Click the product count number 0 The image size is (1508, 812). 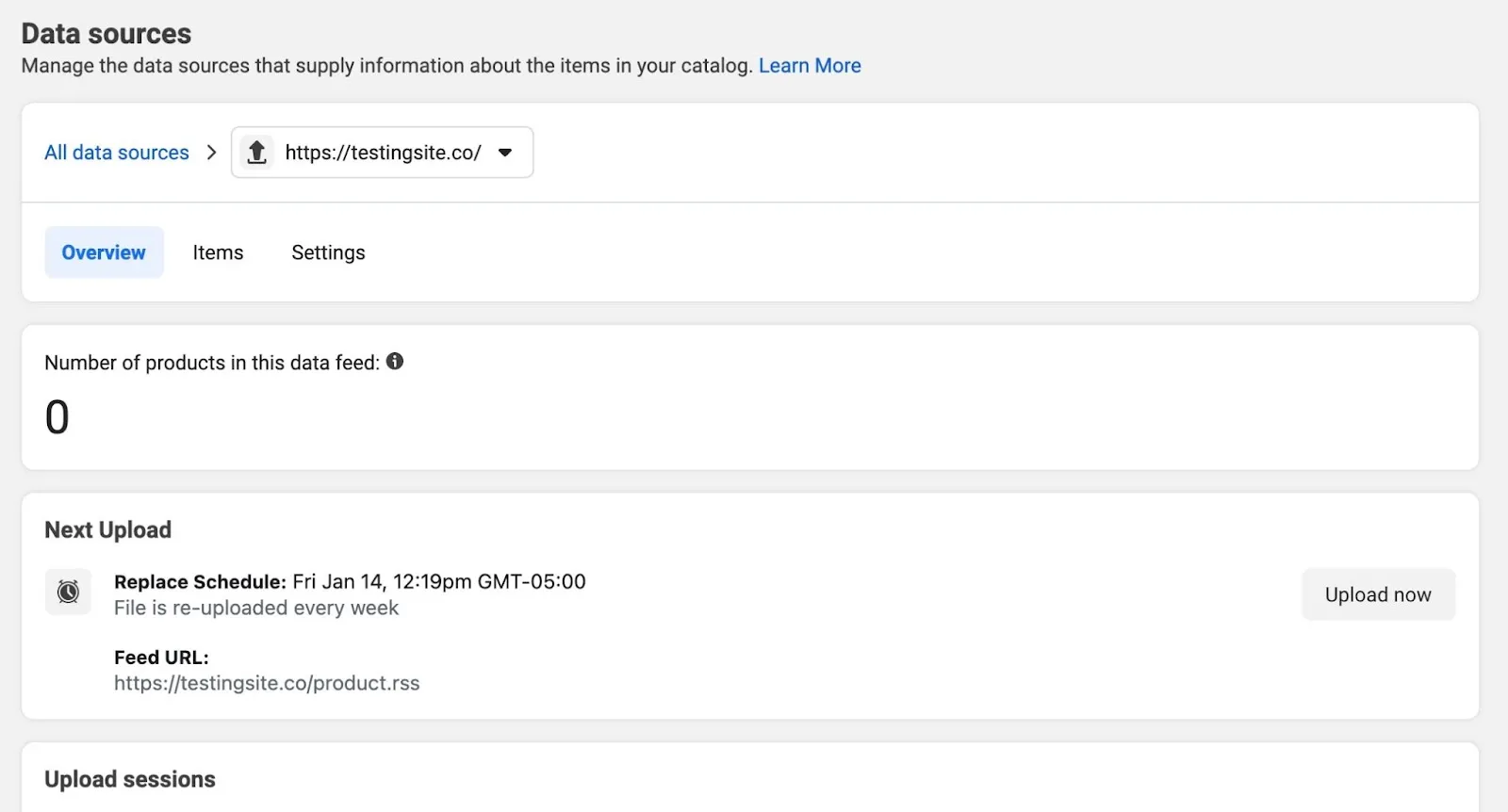tap(57, 417)
